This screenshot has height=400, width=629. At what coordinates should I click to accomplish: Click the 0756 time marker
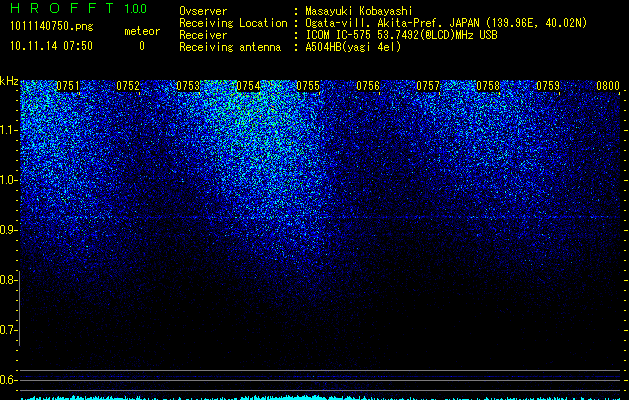click(368, 86)
